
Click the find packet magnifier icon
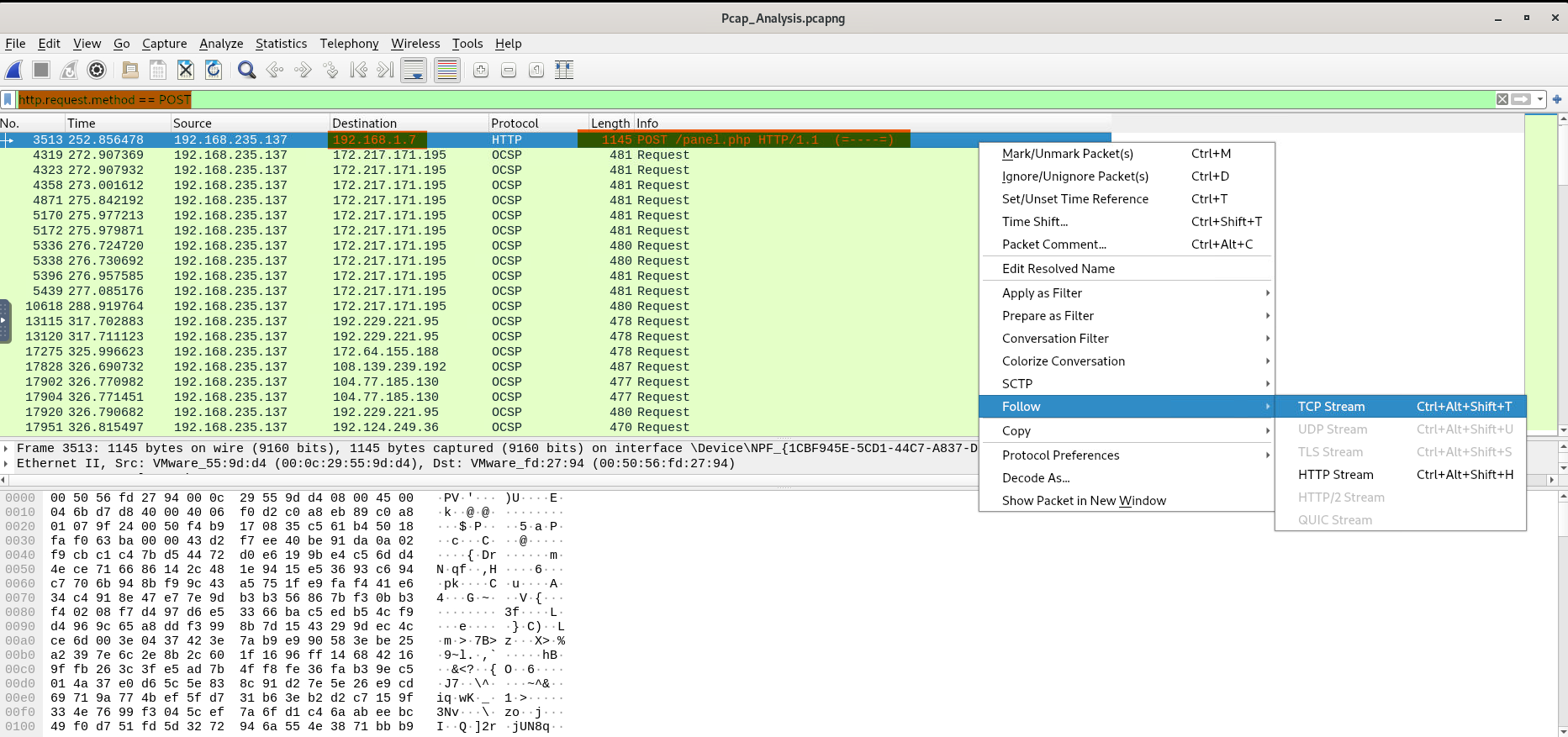coord(246,71)
